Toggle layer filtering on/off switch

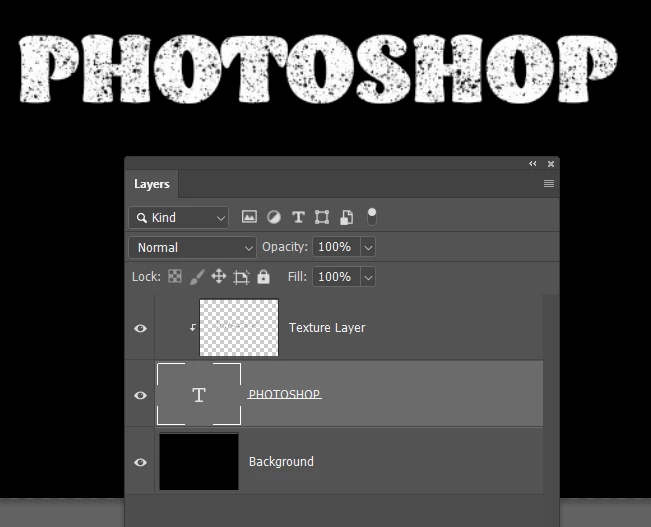click(x=372, y=217)
